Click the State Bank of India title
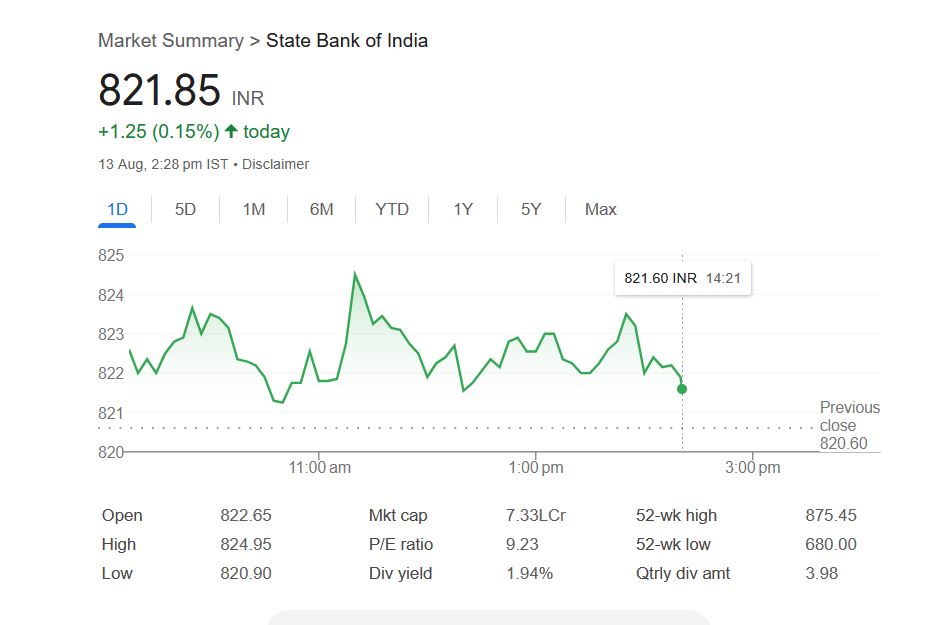Screen dimensions: 929x625 347,41
